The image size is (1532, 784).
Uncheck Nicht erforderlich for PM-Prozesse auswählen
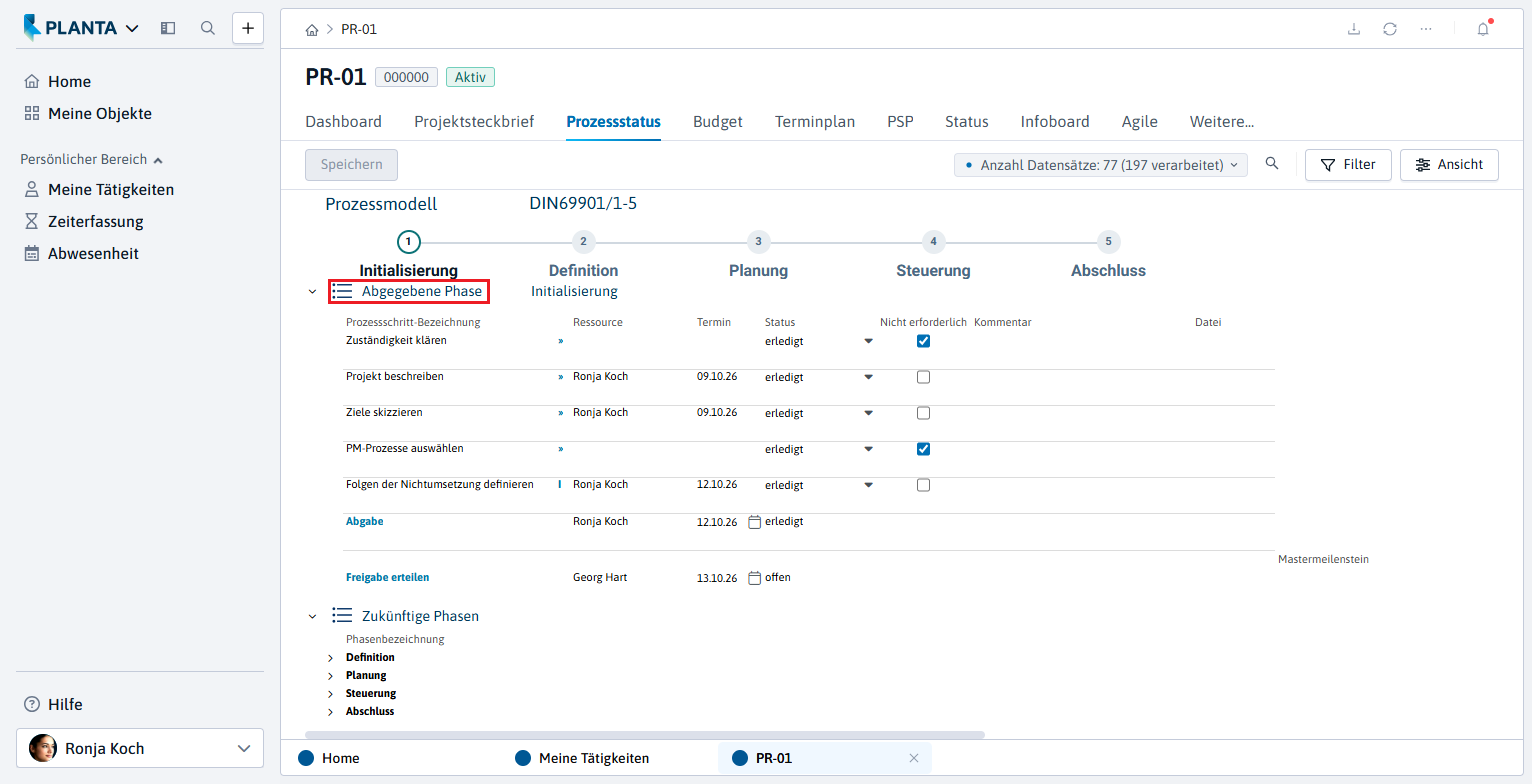[x=924, y=449]
